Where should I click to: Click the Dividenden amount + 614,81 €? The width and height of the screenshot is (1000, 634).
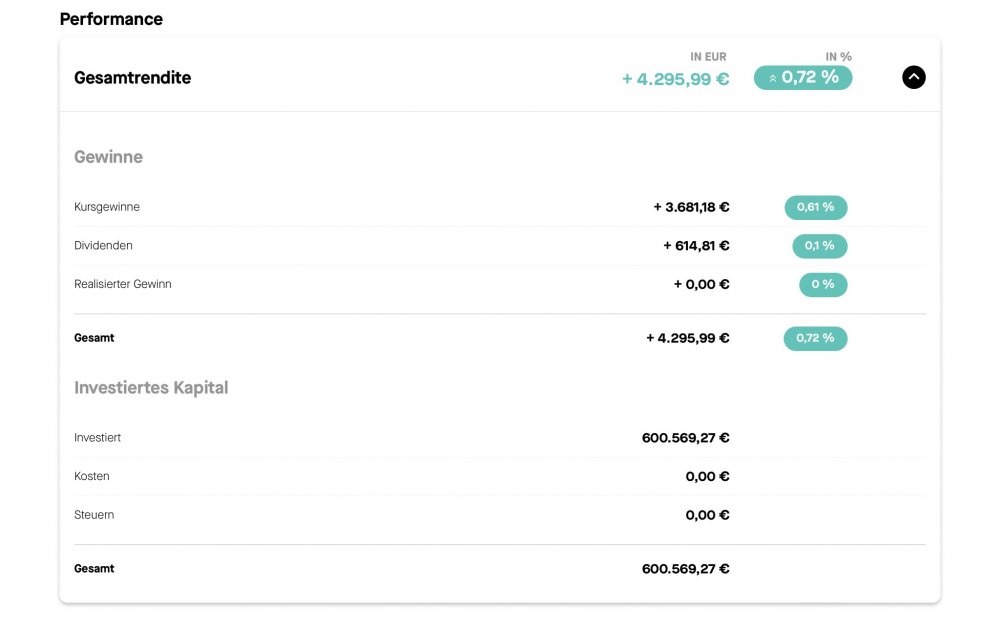[x=696, y=246]
